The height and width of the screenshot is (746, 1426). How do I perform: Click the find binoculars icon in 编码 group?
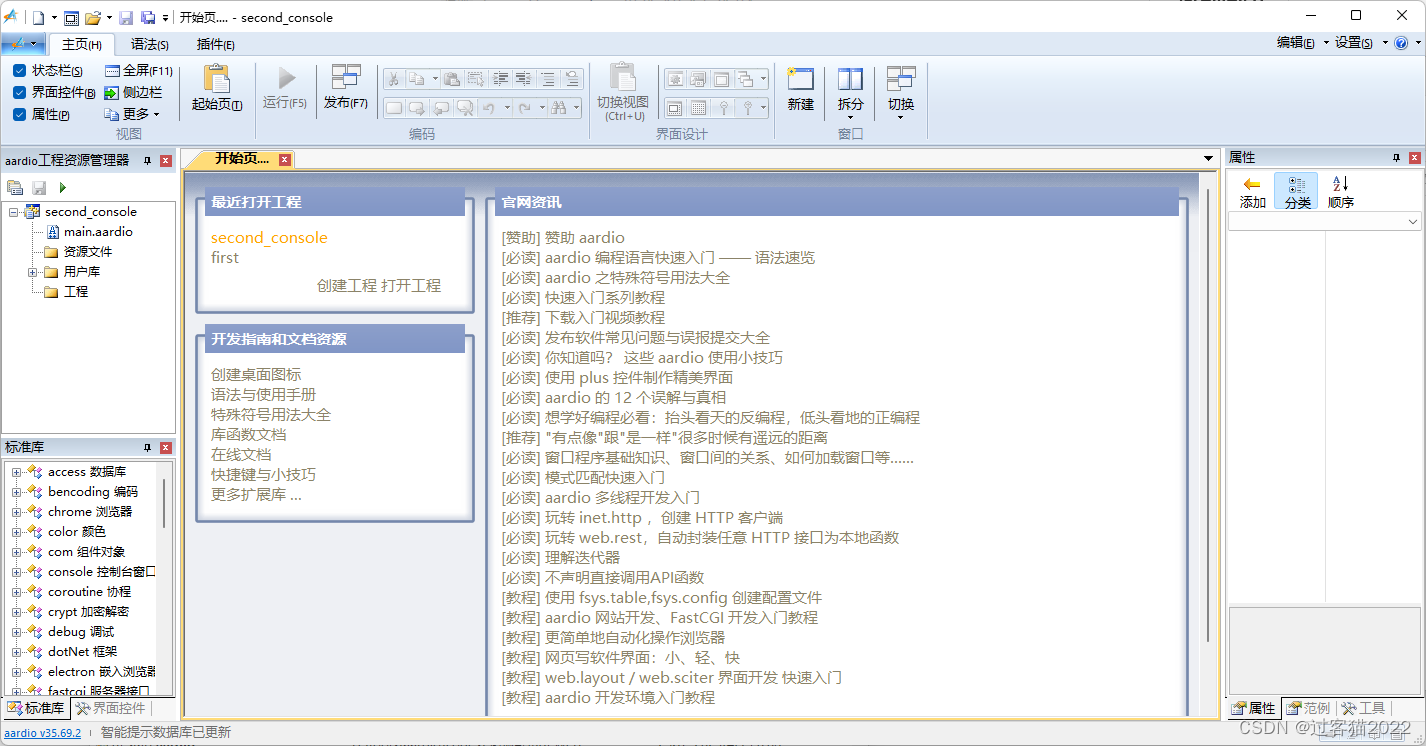[x=559, y=107]
